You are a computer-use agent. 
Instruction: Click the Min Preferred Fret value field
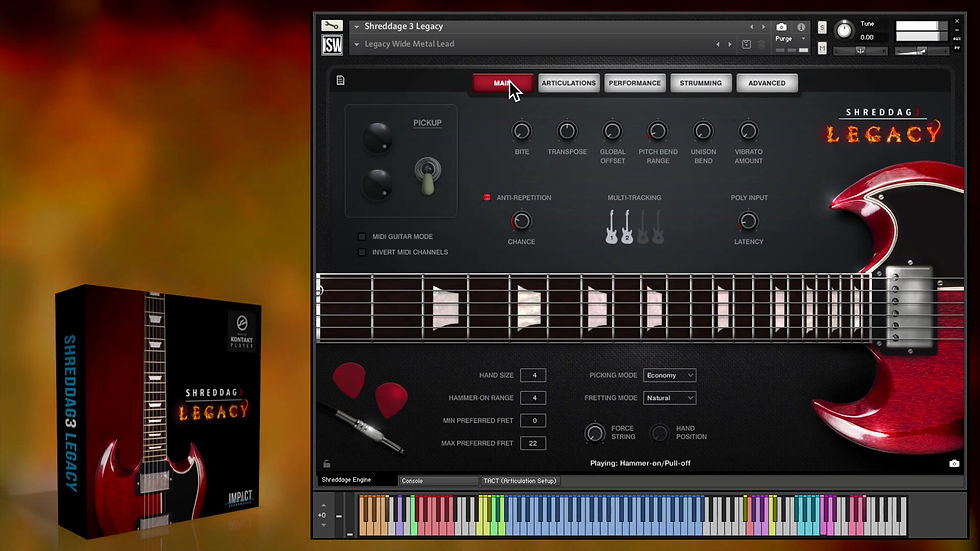[x=533, y=420]
